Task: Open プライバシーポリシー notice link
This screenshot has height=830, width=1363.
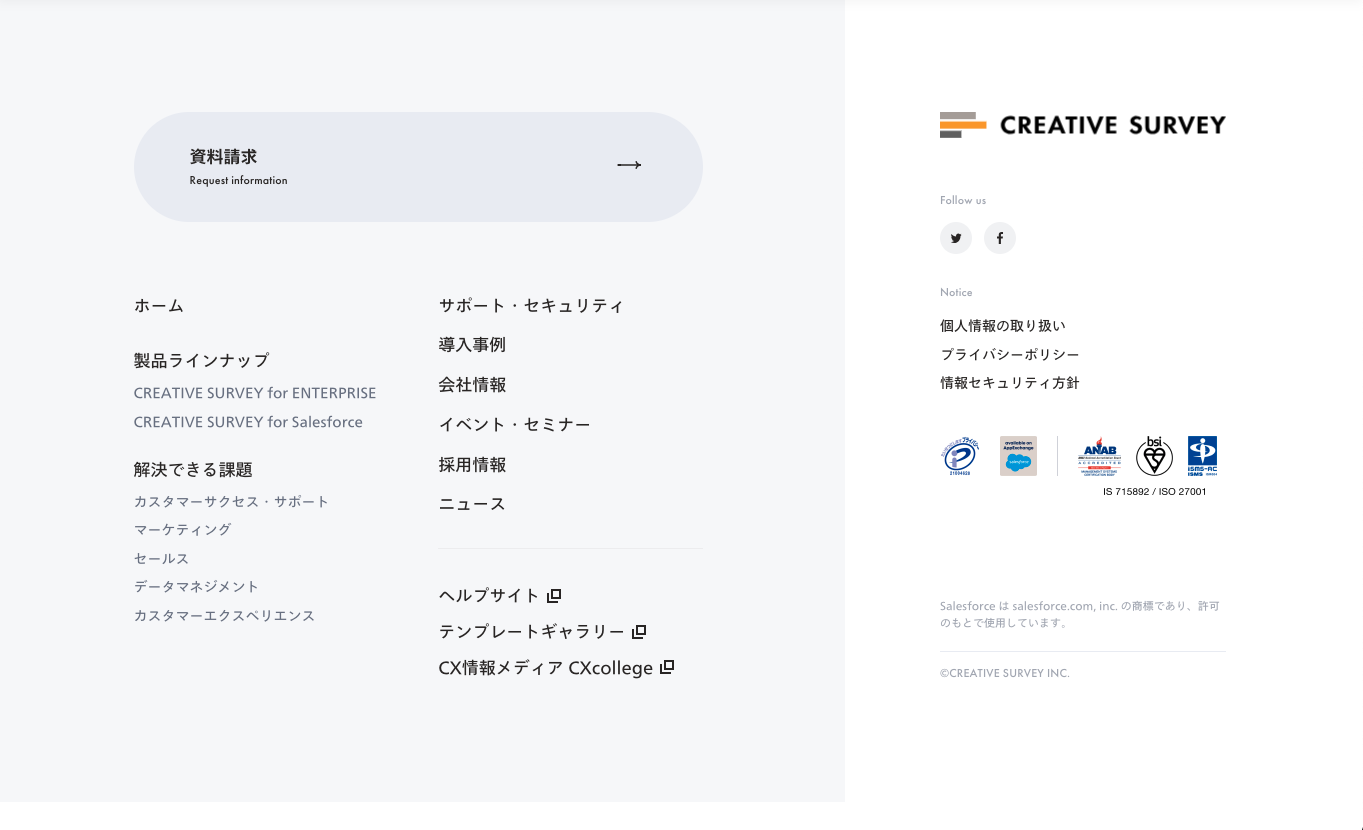Action: point(1009,355)
